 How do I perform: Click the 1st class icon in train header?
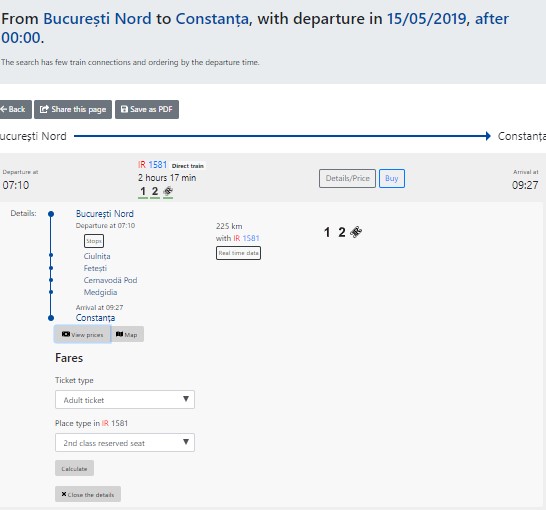click(143, 192)
